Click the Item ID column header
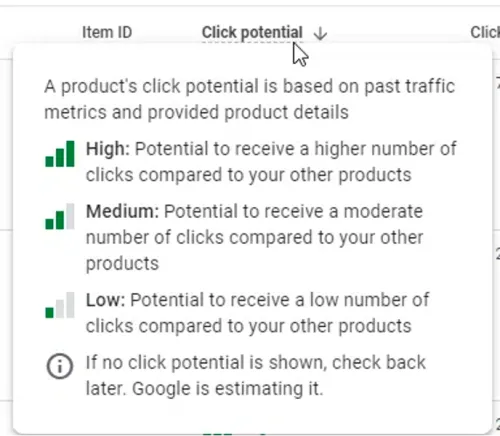Image resolution: width=500 pixels, height=436 pixels. pos(107,32)
